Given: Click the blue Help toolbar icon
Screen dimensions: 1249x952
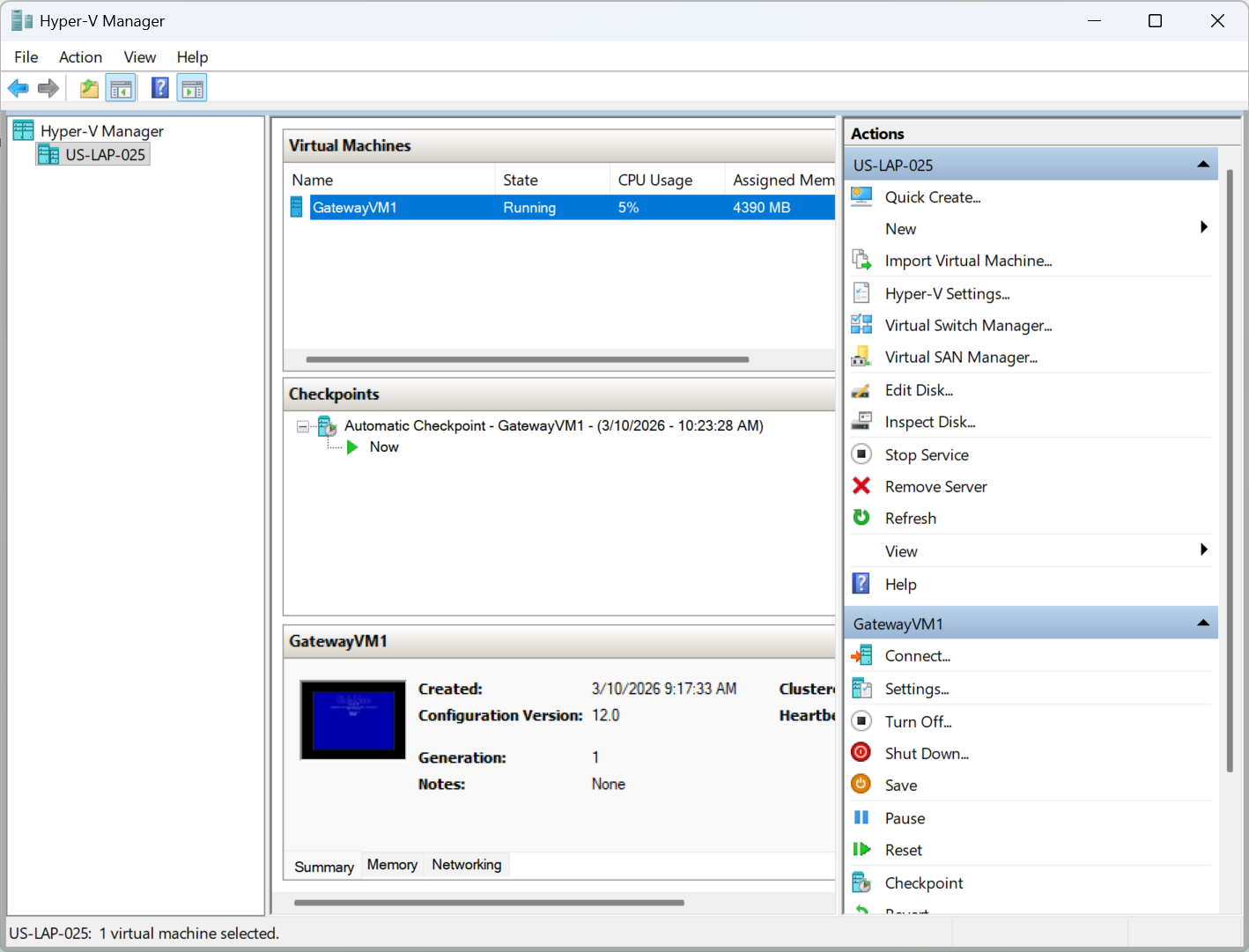Looking at the screenshot, I should tap(160, 88).
